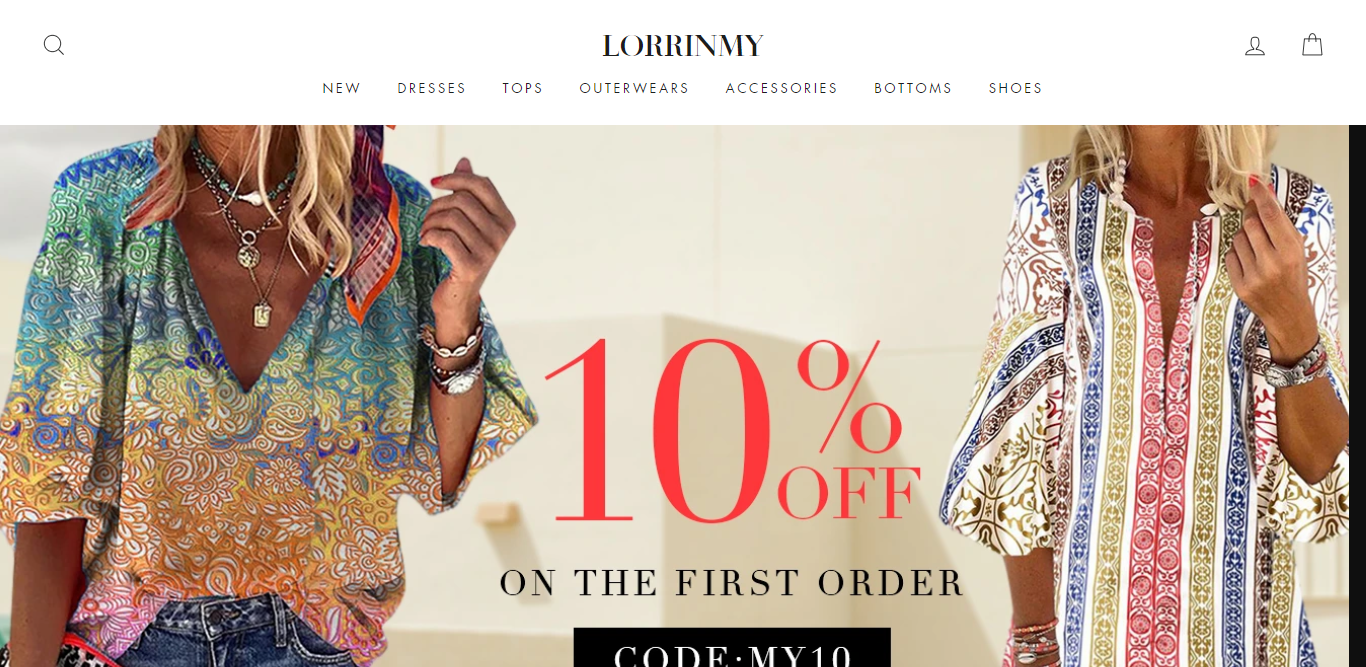This screenshot has height=667, width=1366.
Task: Open the account profile icon
Action: coord(1255,45)
